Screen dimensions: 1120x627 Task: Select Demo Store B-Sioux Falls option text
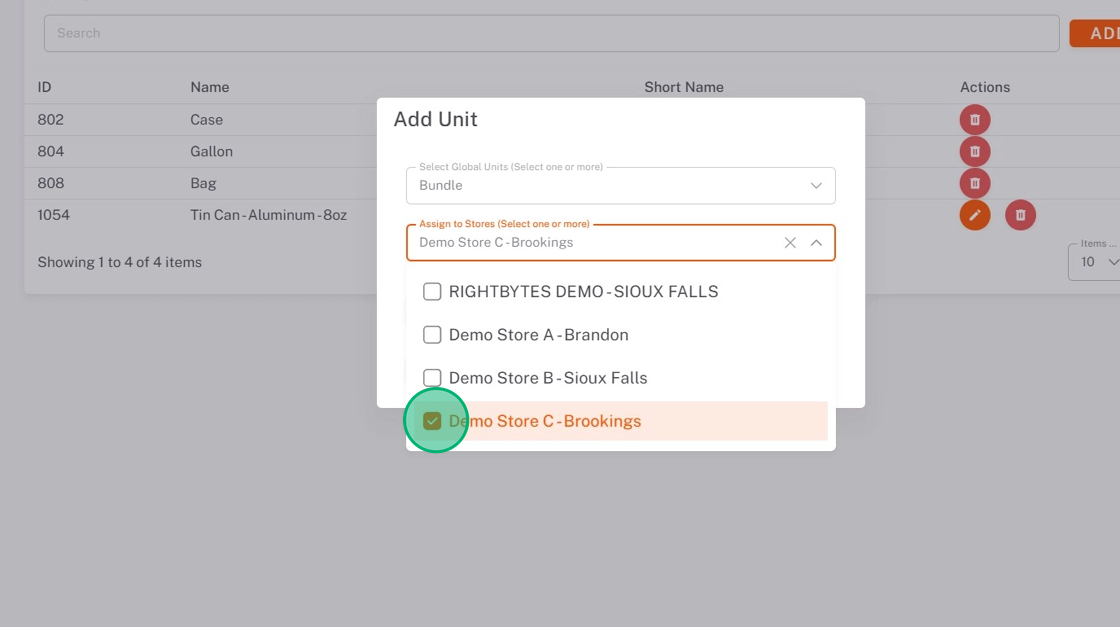point(548,378)
